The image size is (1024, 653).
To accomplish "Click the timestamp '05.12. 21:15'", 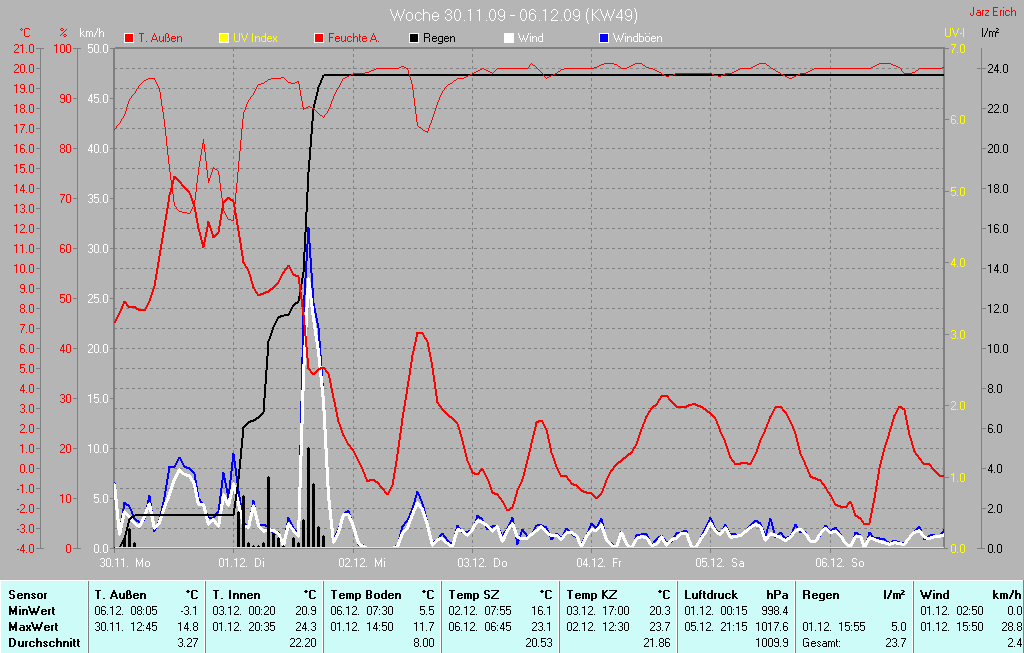I will [716, 627].
